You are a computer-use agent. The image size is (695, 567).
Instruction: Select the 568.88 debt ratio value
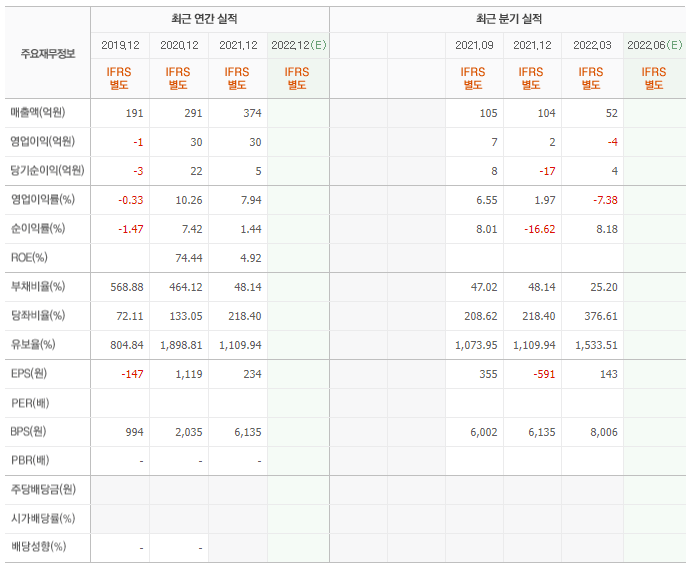pyautogui.click(x=127, y=287)
